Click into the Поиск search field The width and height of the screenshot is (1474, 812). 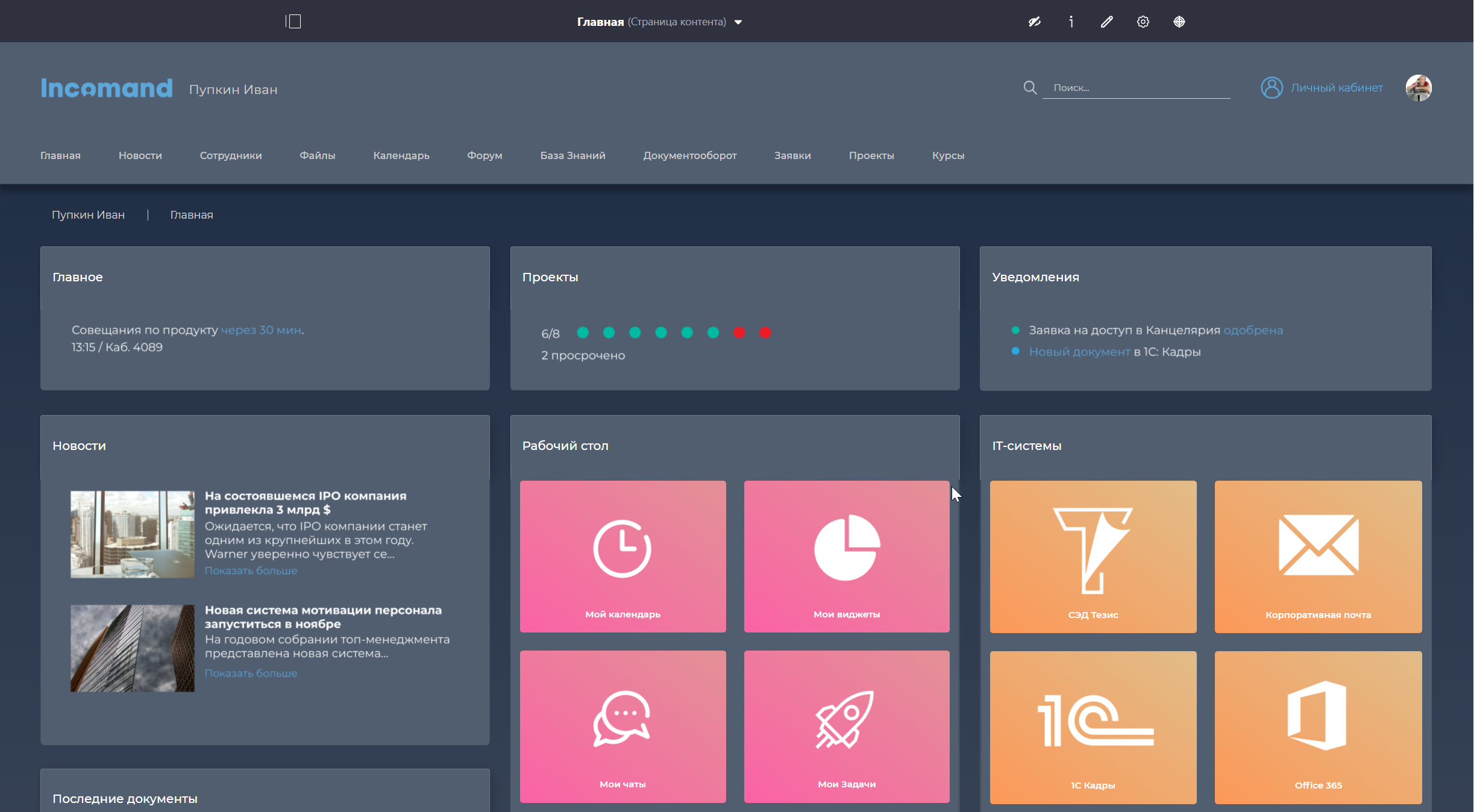point(1136,88)
